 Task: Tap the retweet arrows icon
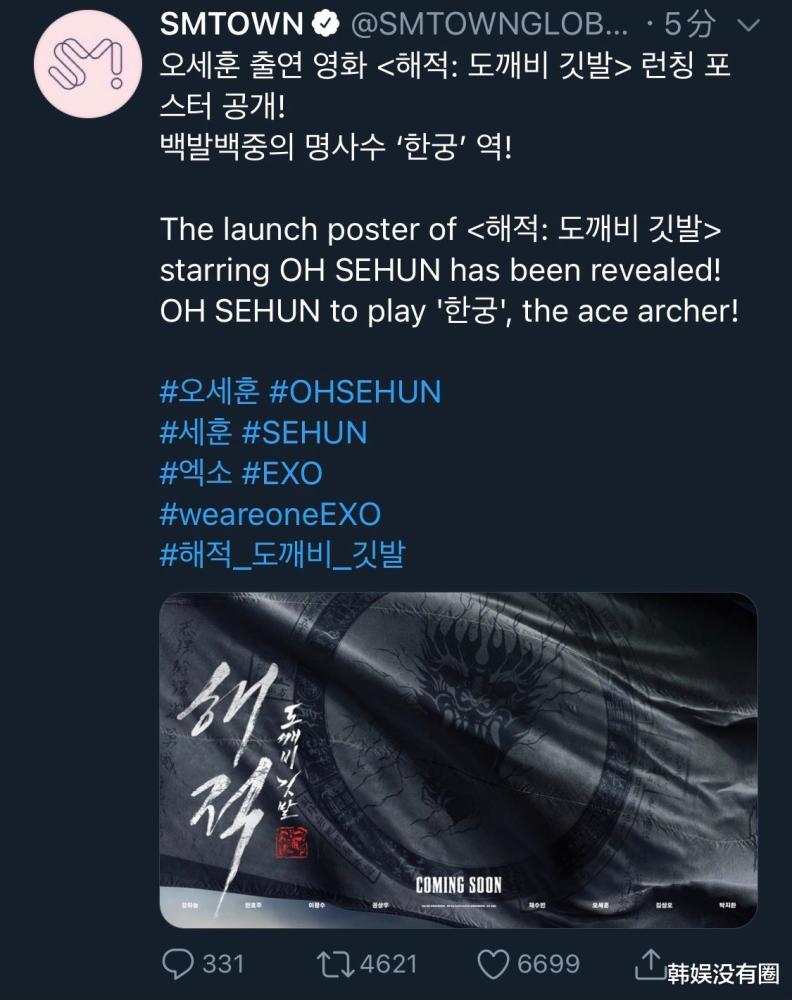click(x=335, y=964)
